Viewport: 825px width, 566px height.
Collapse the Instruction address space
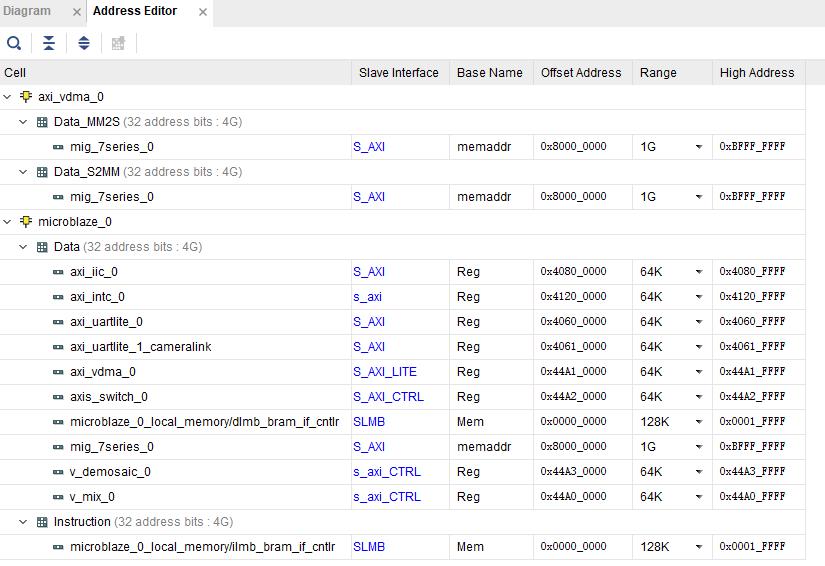pos(23,522)
